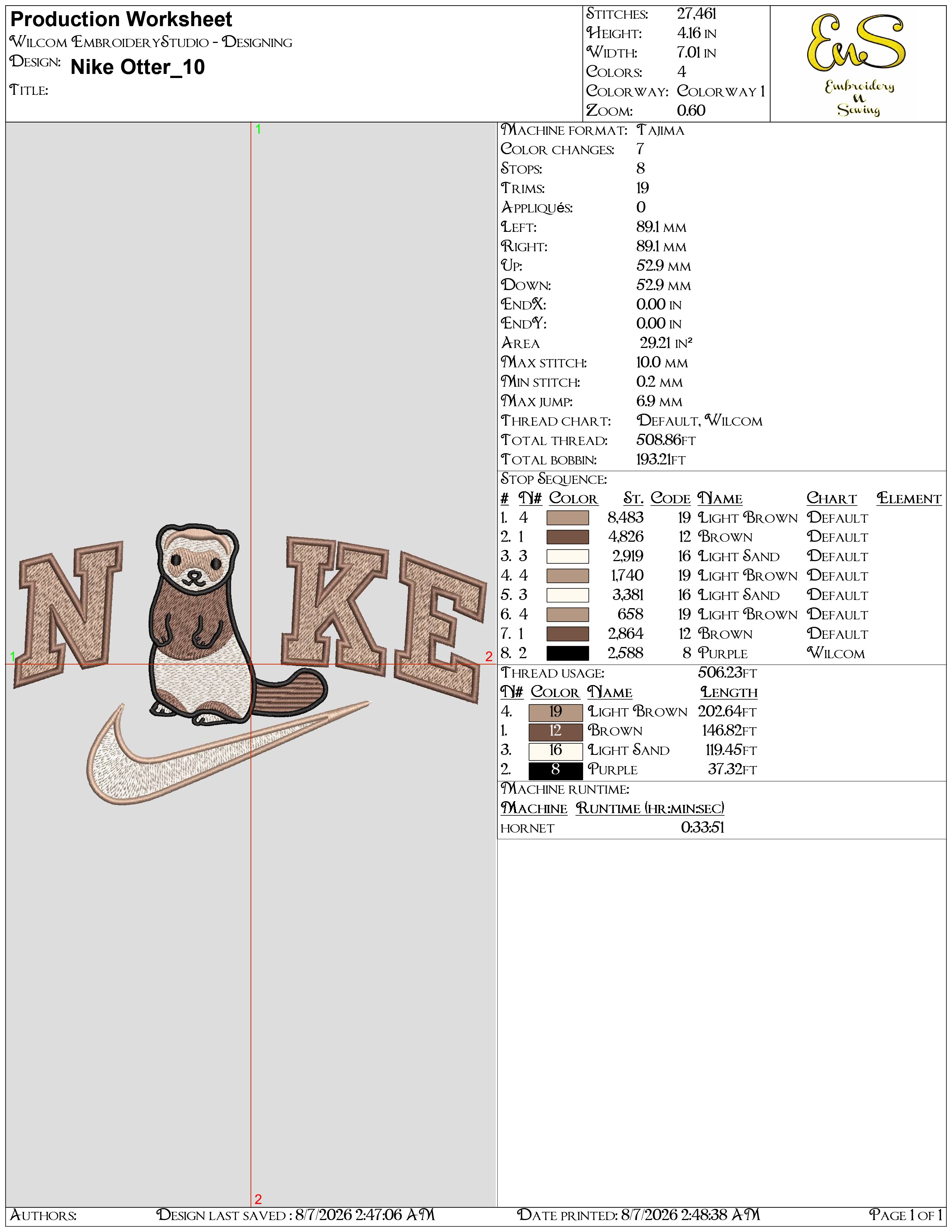The image size is (952, 1232).
Task: Select the design name "Nike Otter_10"
Action: pyautogui.click(x=138, y=67)
